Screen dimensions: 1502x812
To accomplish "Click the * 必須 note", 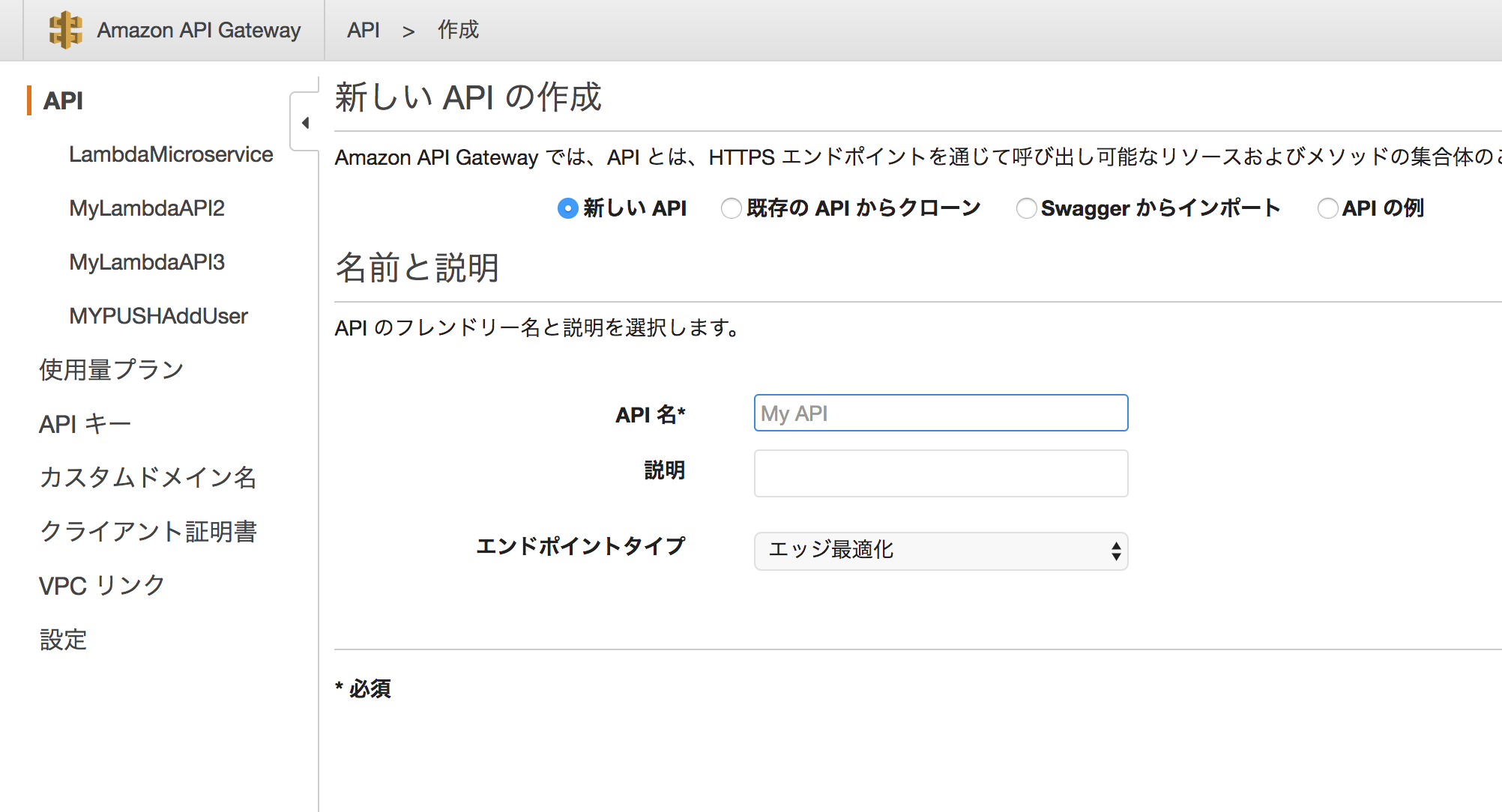I will (x=363, y=688).
